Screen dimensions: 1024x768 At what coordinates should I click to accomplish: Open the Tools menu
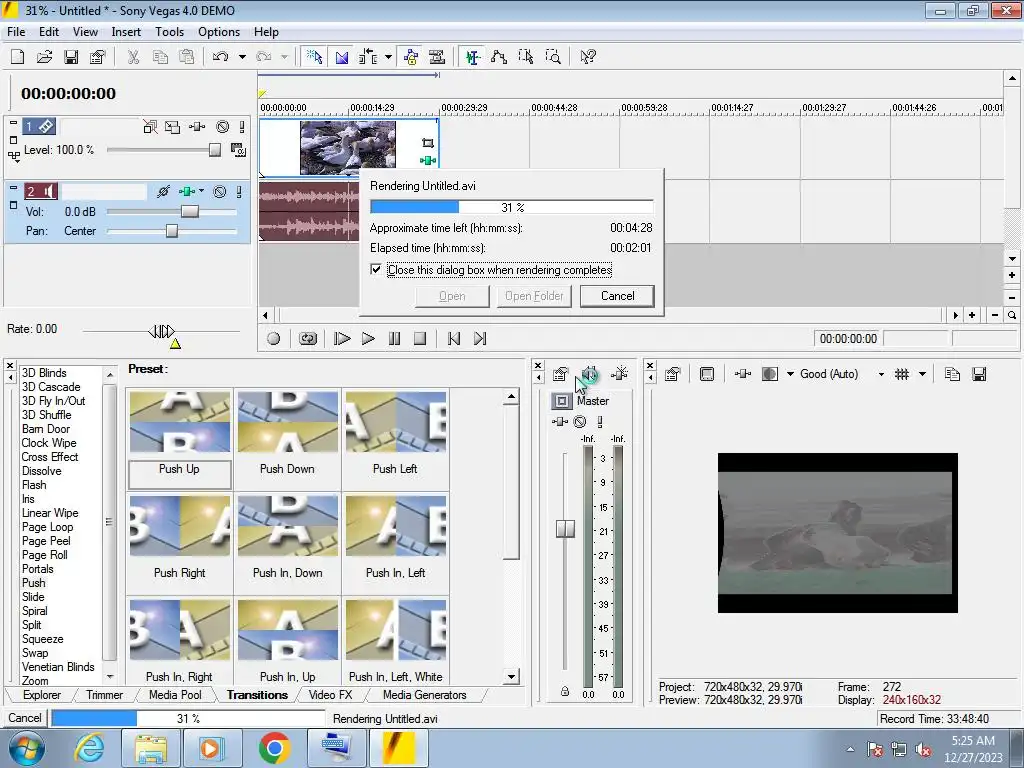(169, 31)
